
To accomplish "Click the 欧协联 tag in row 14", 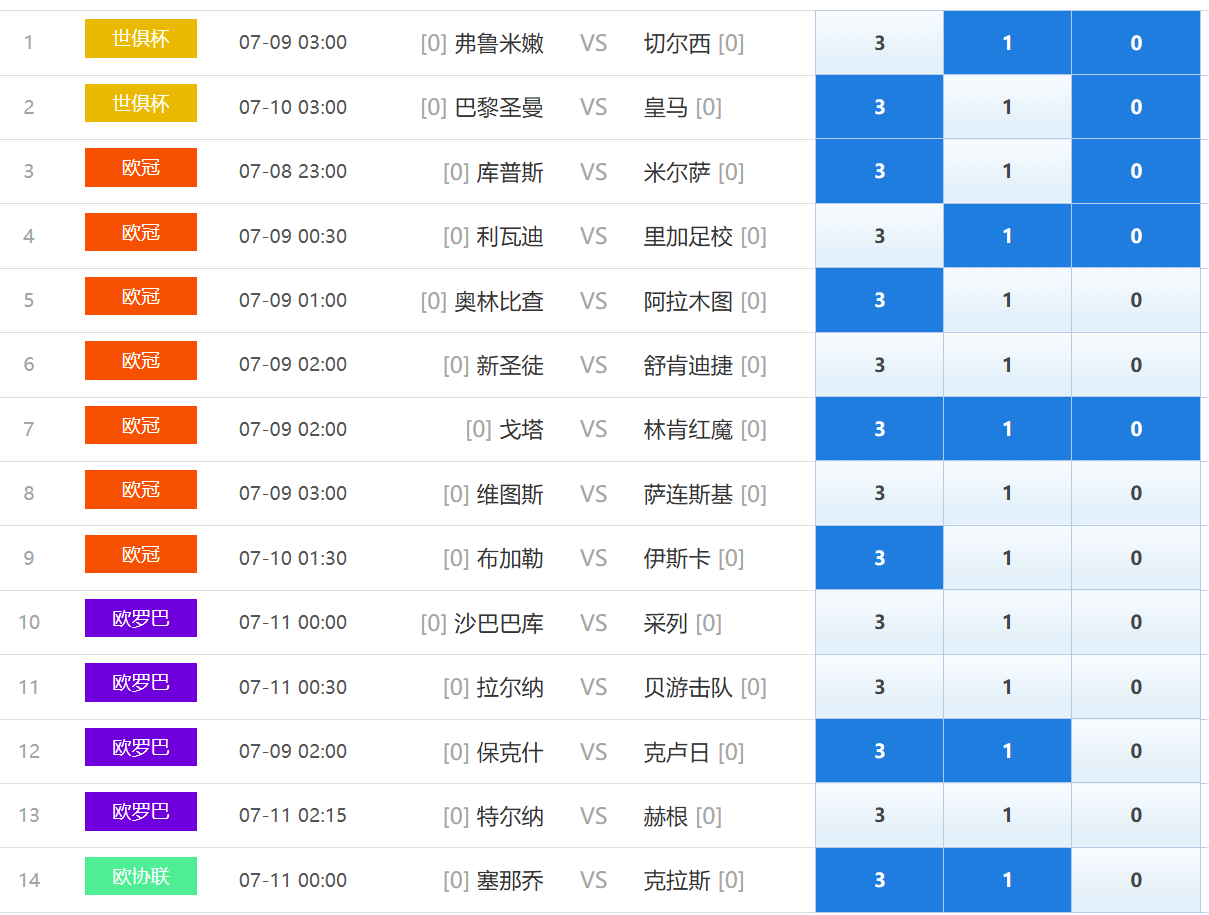I will tap(141, 876).
